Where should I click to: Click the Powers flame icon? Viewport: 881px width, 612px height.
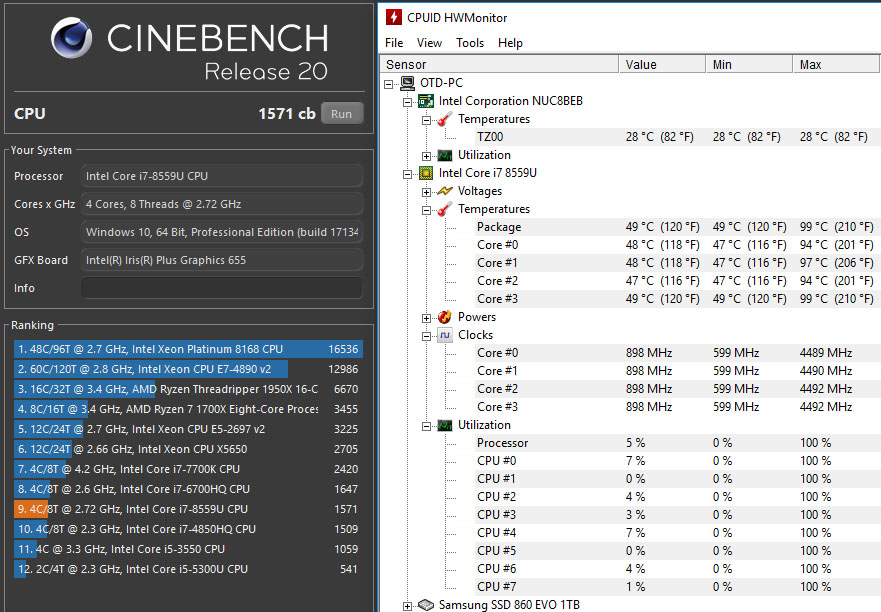(x=444, y=317)
